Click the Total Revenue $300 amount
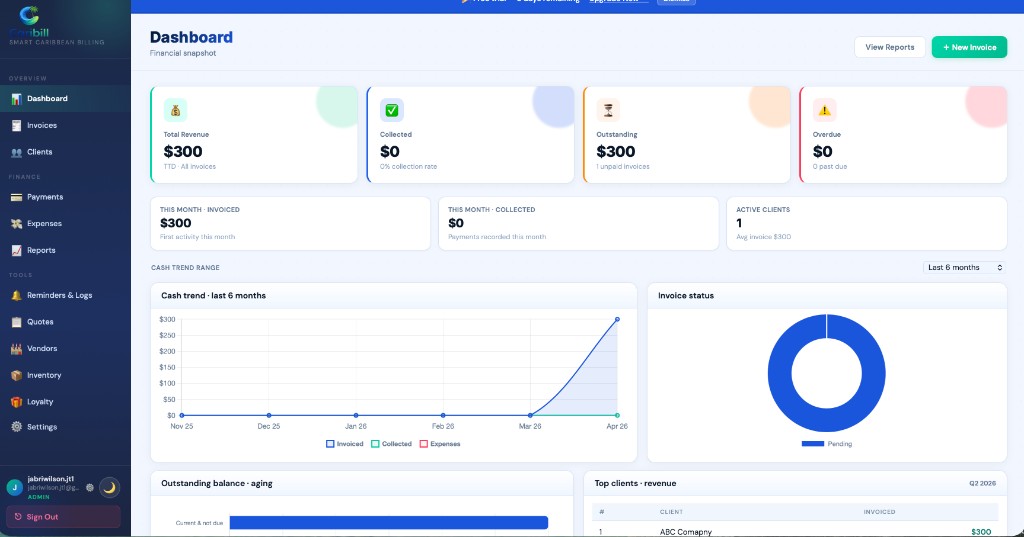This screenshot has height=537, width=1024. 183,152
